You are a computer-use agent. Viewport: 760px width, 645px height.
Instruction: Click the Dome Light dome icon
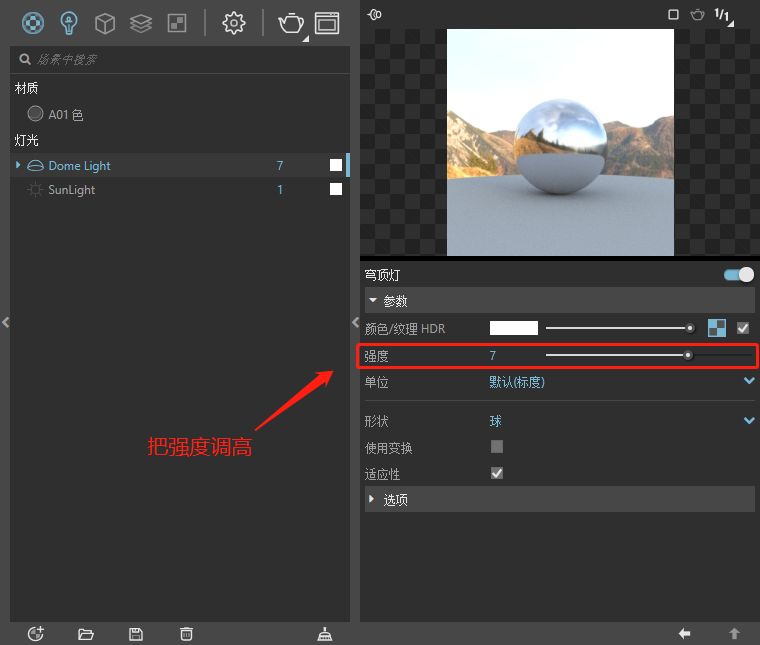click(35, 166)
